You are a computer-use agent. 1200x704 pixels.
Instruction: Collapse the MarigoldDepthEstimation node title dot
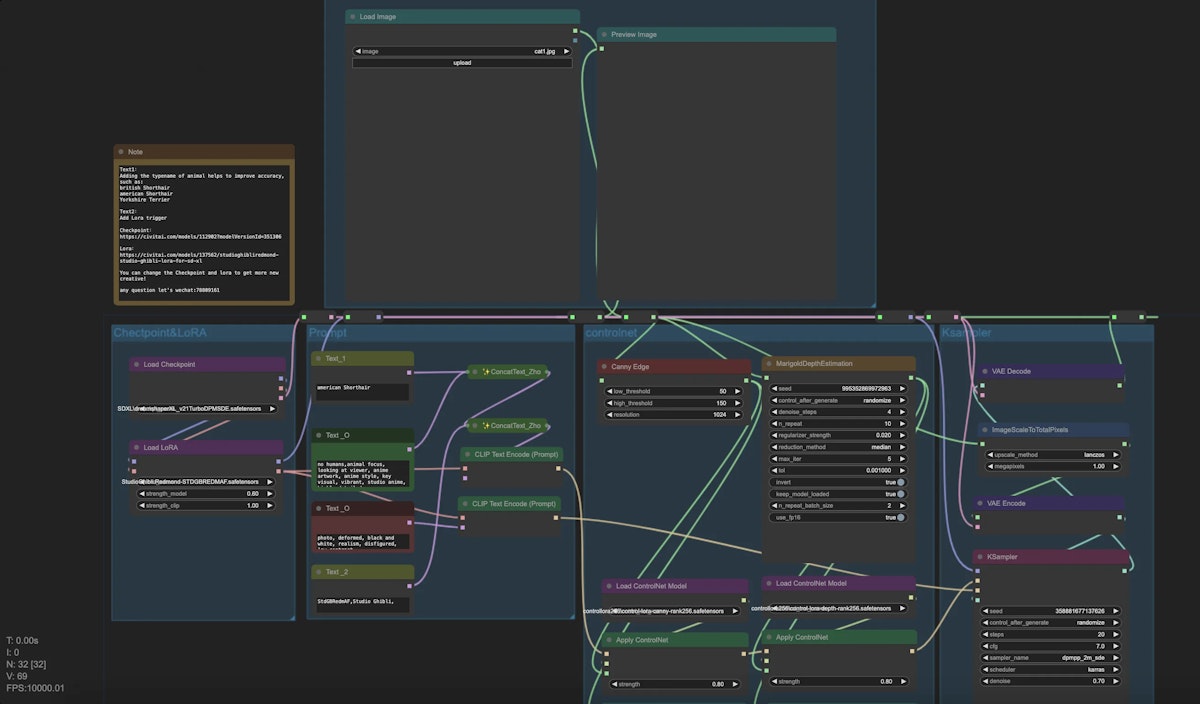(769, 364)
